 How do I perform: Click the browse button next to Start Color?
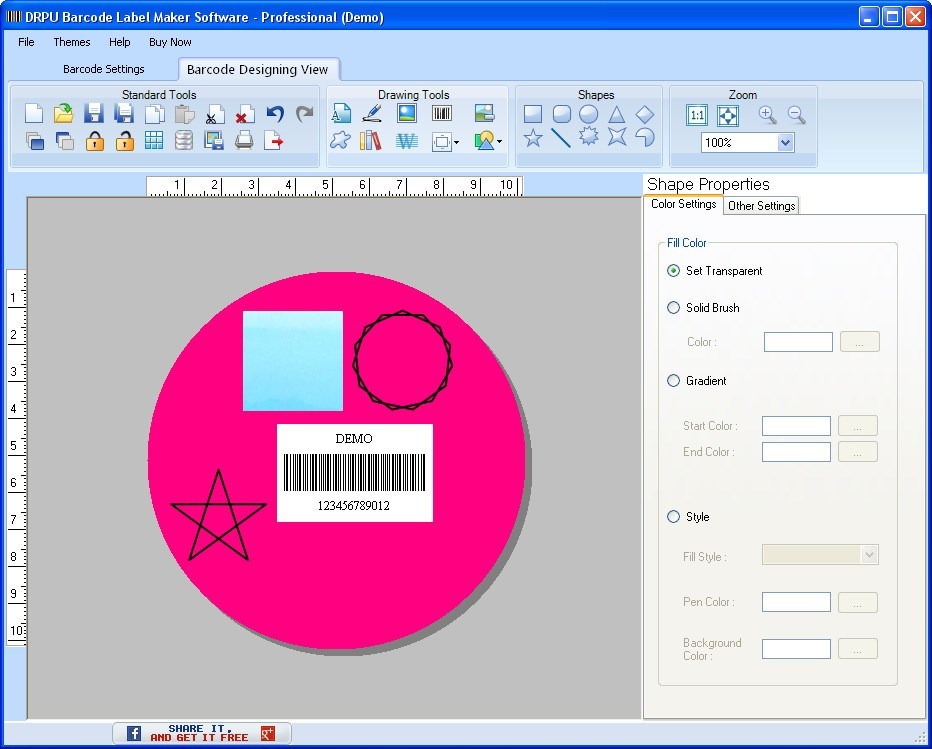[x=858, y=425]
